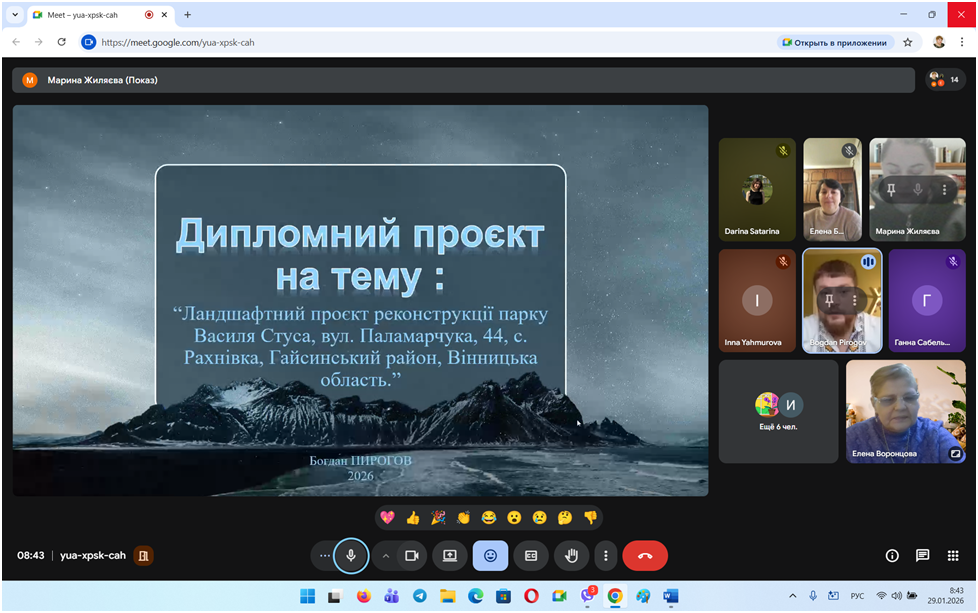Click the present screen icon
978x613 pixels.
[450, 555]
